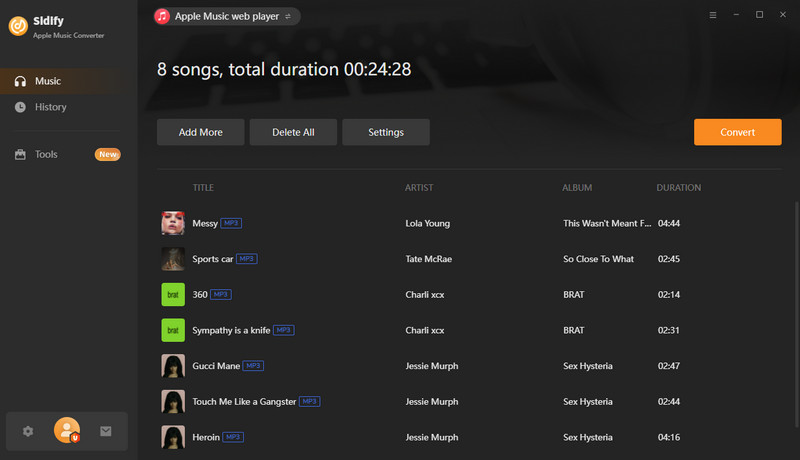The height and width of the screenshot is (460, 800).
Task: Click album This Wasn't Meant F...
Action: [607, 223]
